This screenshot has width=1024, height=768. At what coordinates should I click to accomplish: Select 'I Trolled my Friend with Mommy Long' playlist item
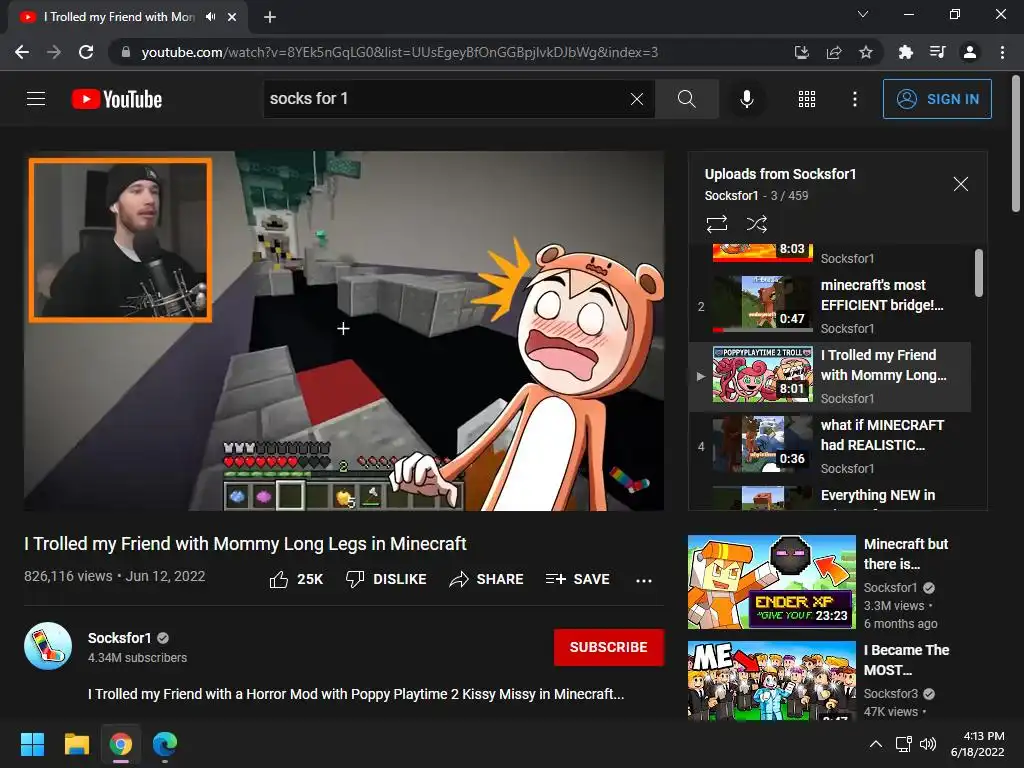(x=829, y=376)
